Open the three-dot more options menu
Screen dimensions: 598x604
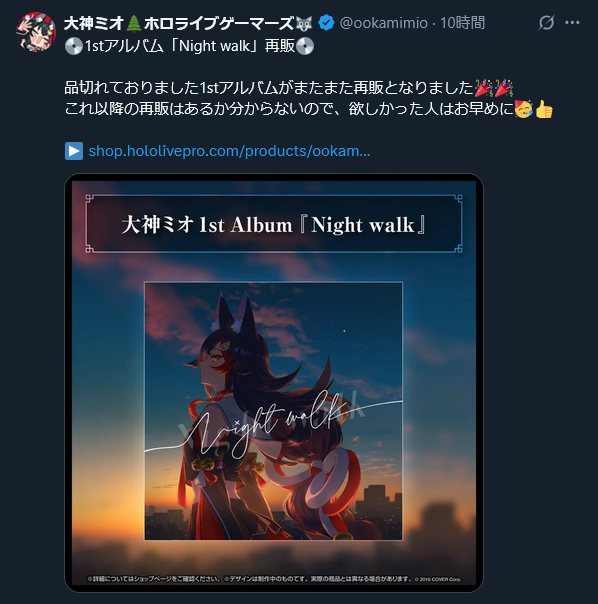click(572, 23)
